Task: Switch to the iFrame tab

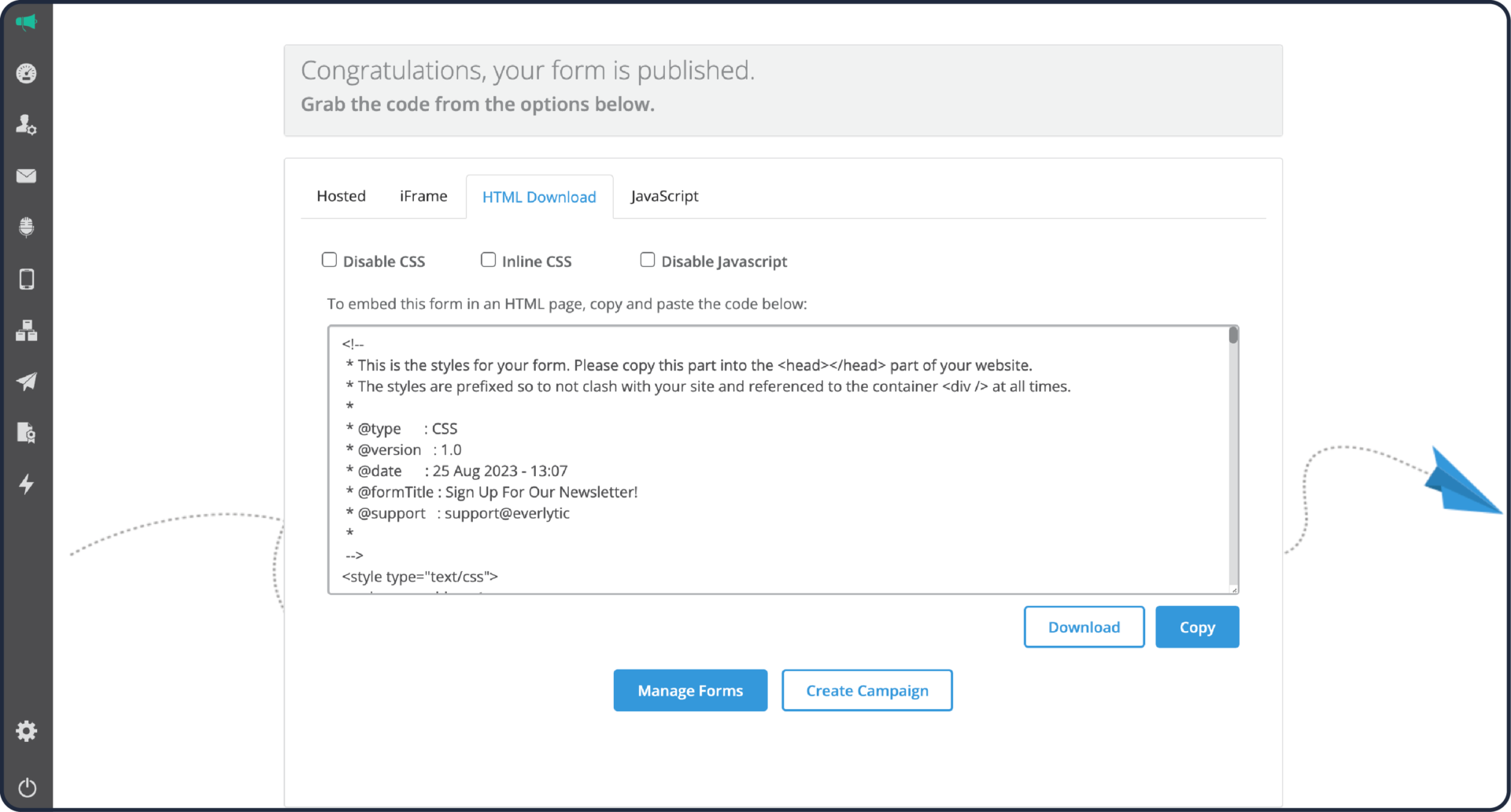Action: tap(423, 196)
